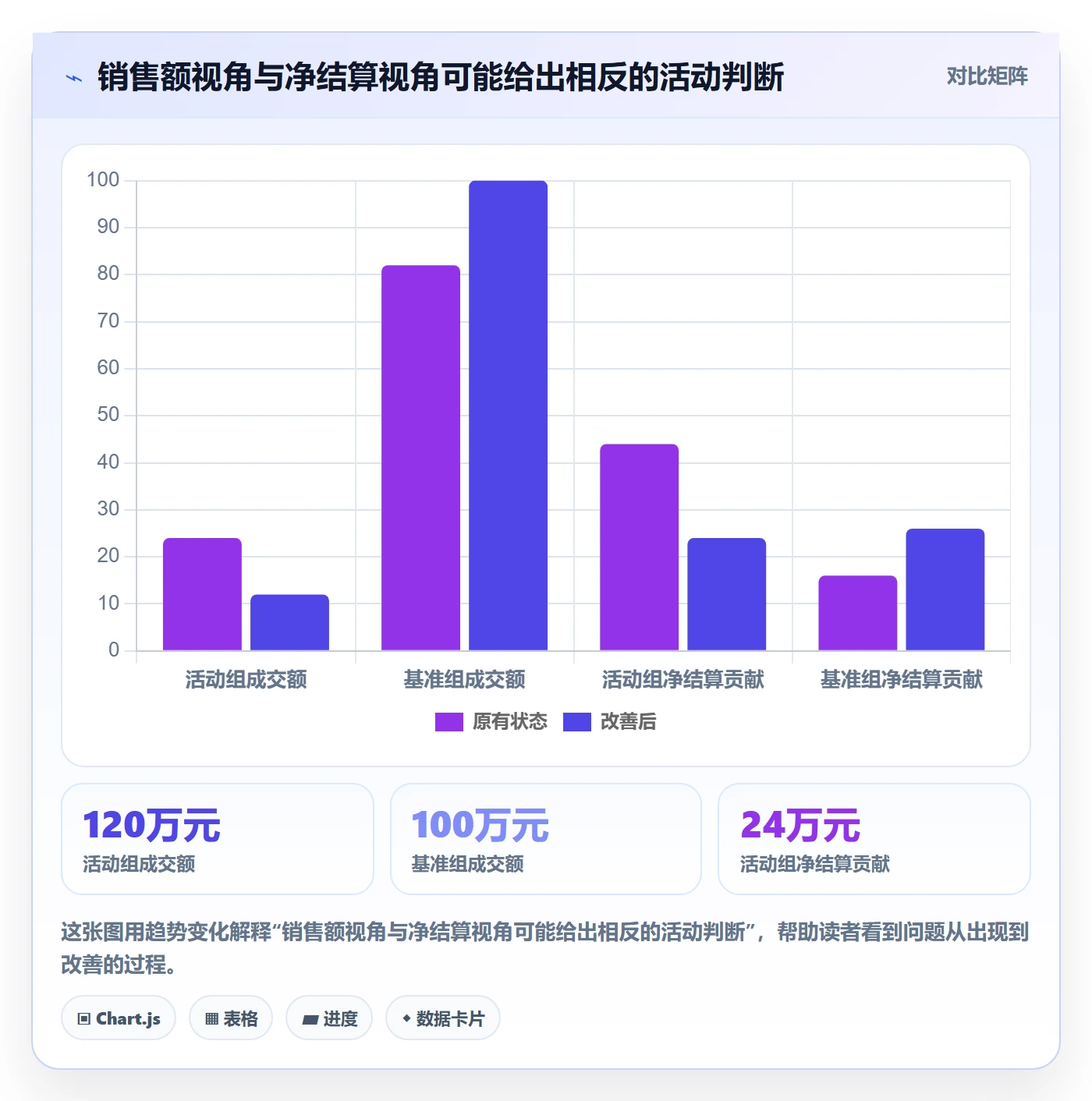
Task: Click the blue bar for 活动组成交额
Action: click(289, 622)
